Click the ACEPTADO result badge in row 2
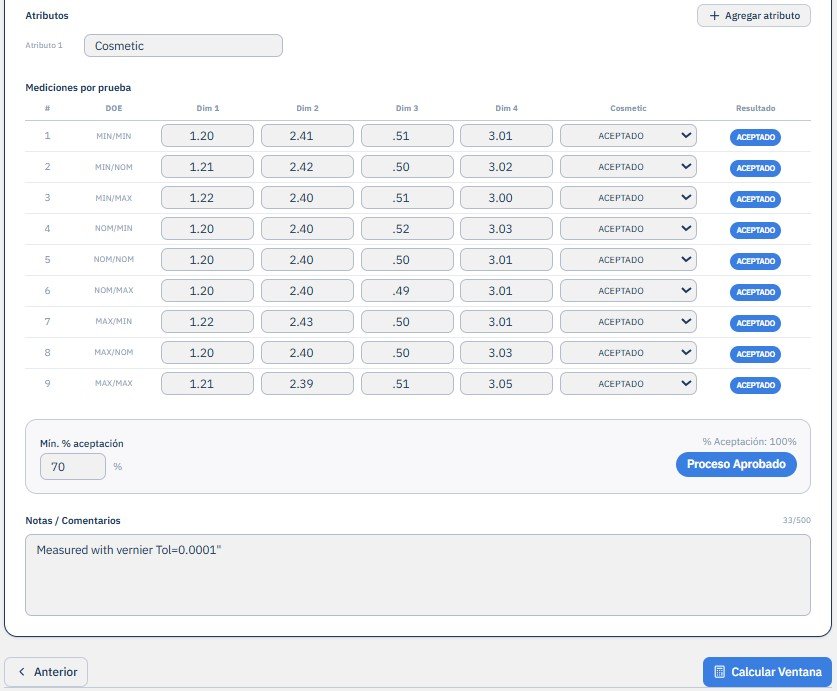Screen dimensions: 837x691 click(x=755, y=168)
